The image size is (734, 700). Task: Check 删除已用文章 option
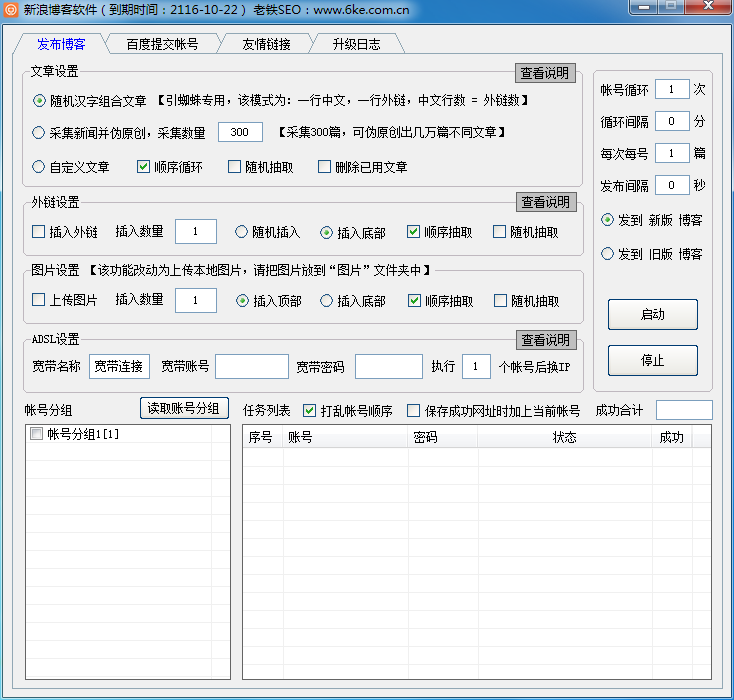tap(325, 167)
